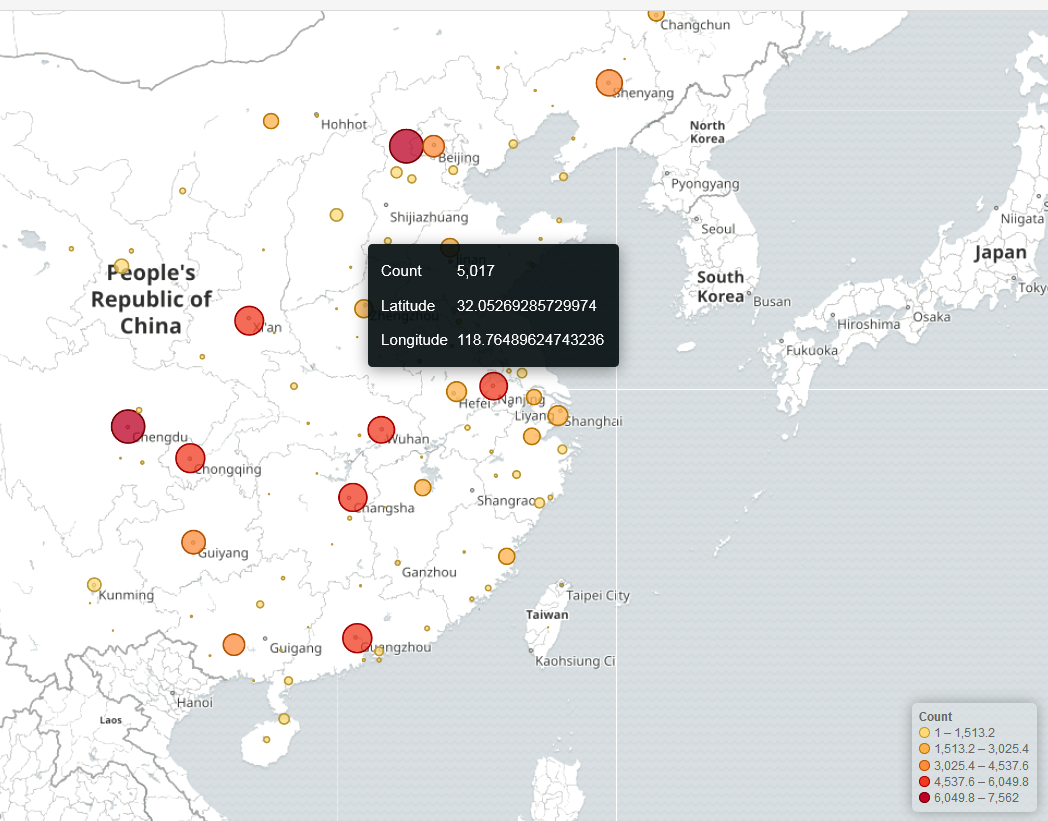Select the orange marker at Shanghai
This screenshot has height=821, width=1048.
[558, 415]
